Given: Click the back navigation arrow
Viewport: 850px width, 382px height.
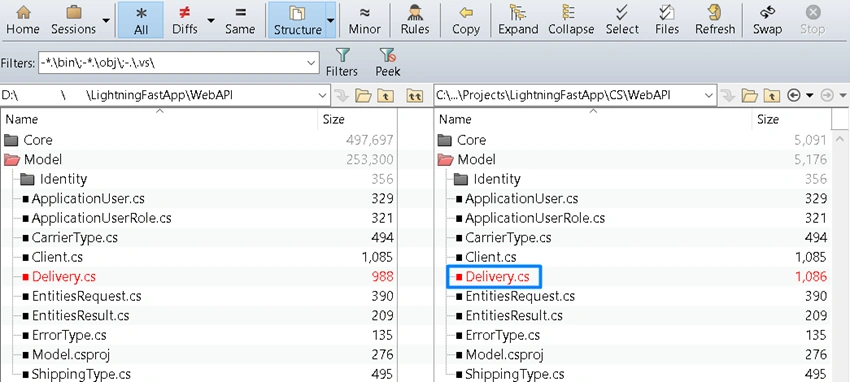Looking at the screenshot, I should click(793, 96).
